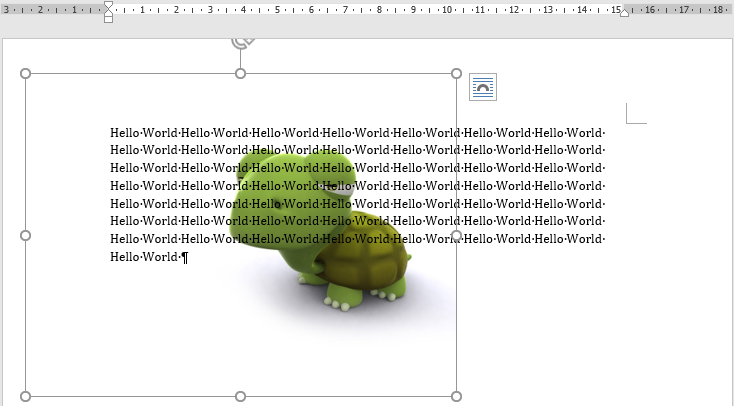Click the rotation handle above the picture

[240, 41]
